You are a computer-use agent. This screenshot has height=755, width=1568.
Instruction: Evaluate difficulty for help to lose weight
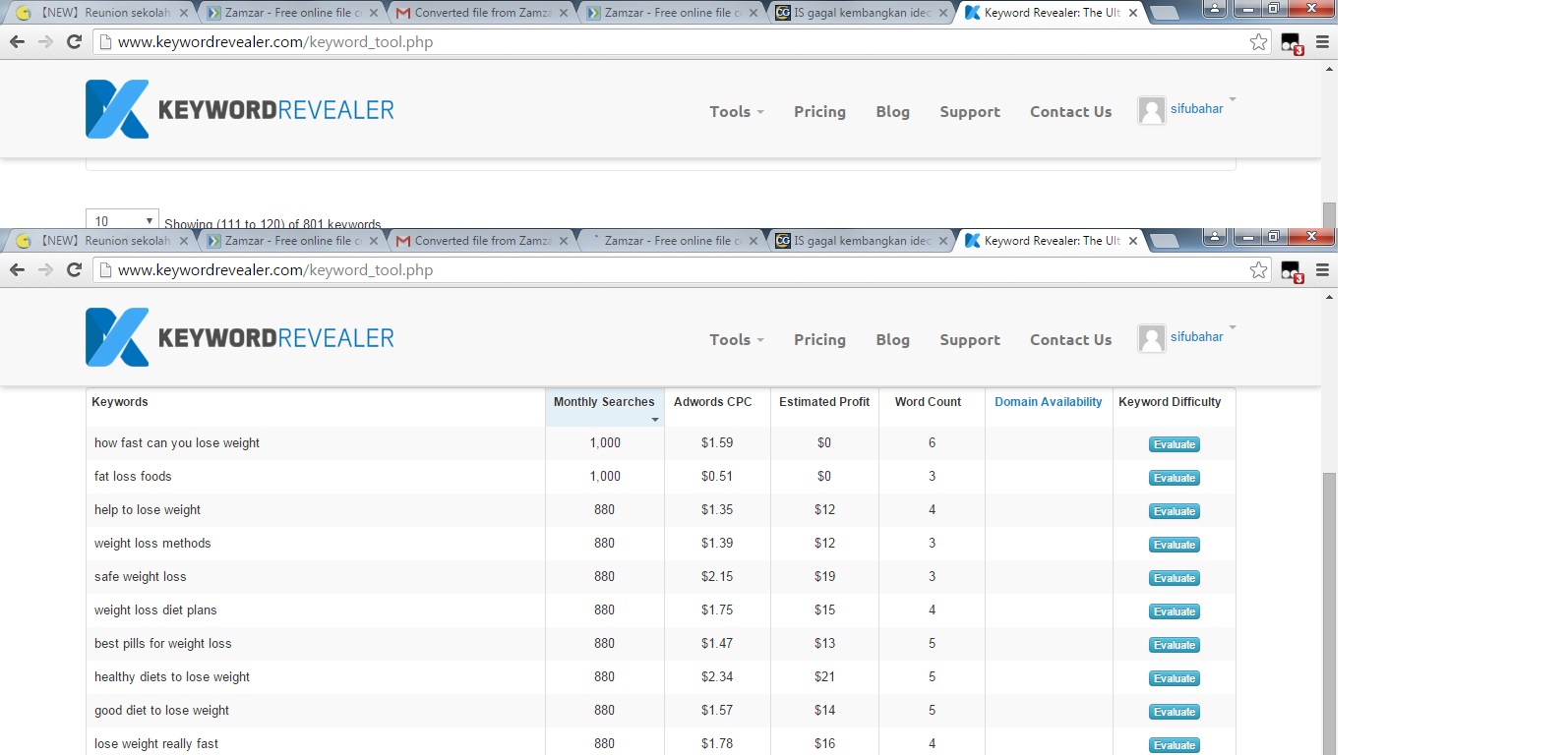point(1175,511)
